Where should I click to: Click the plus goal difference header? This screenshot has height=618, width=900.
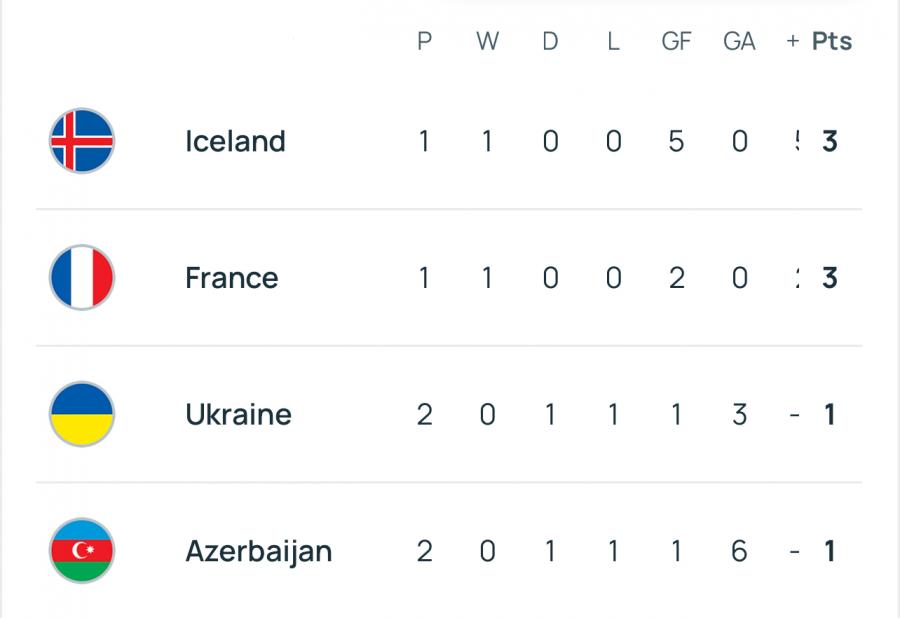(793, 41)
